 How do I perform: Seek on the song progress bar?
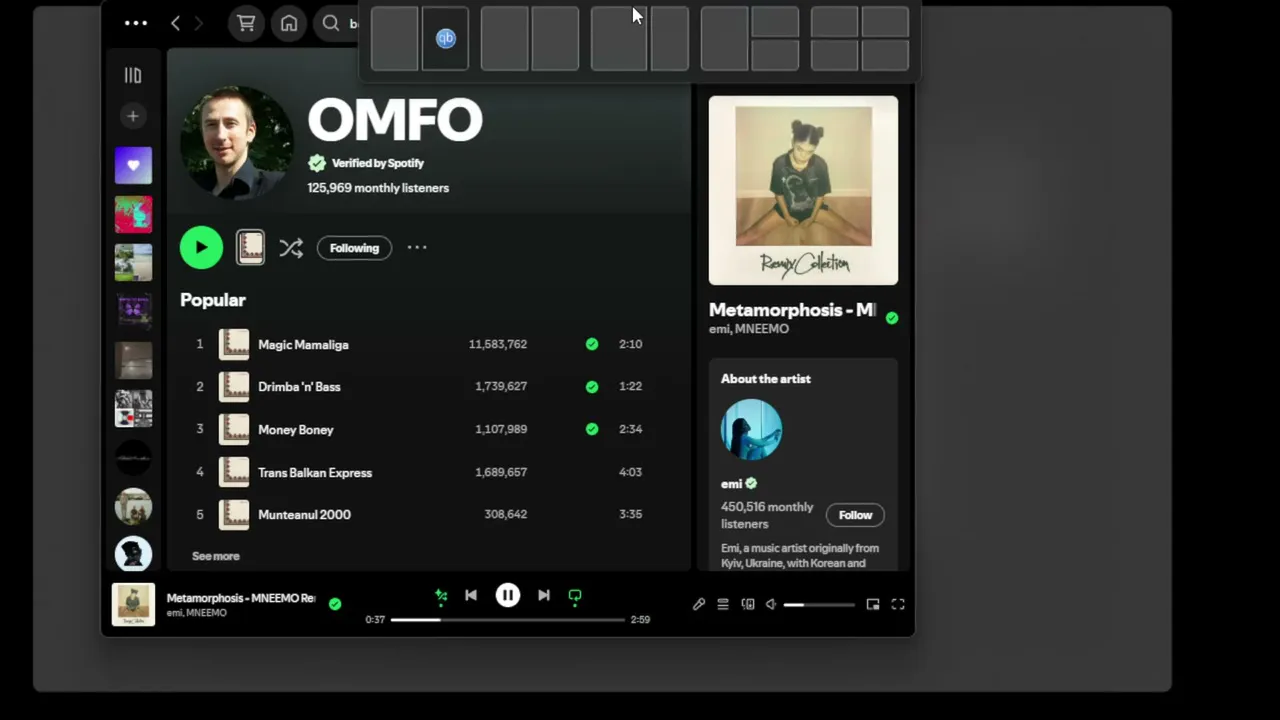pos(508,620)
